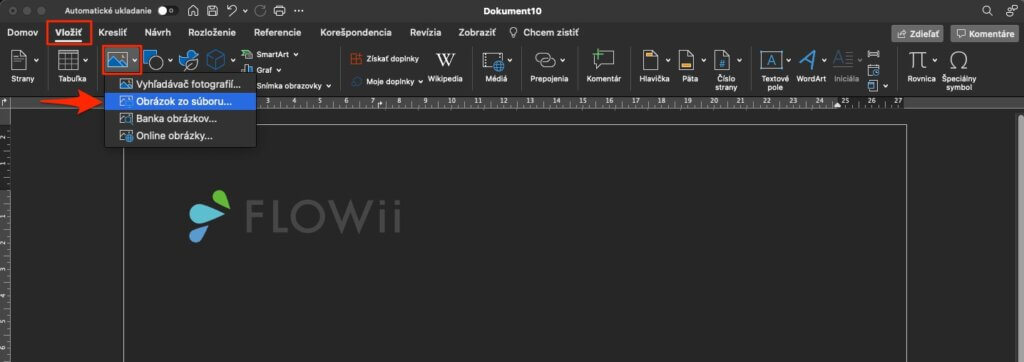
Task: Click the Strany pages icon
Action: point(19,60)
